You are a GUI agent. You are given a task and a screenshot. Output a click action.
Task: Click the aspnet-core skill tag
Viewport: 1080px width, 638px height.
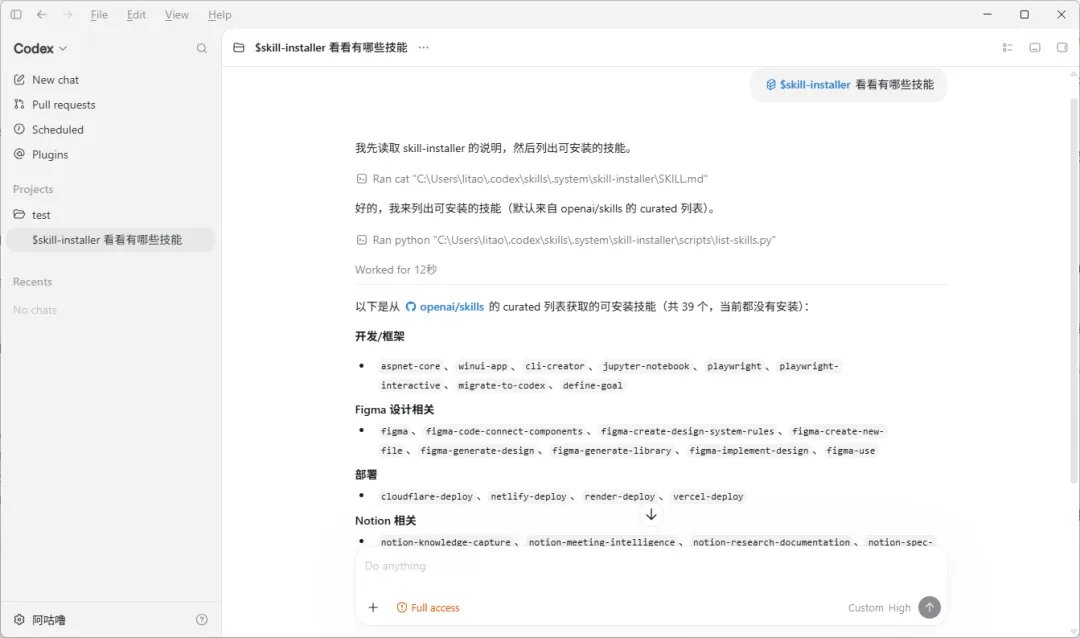coord(411,367)
